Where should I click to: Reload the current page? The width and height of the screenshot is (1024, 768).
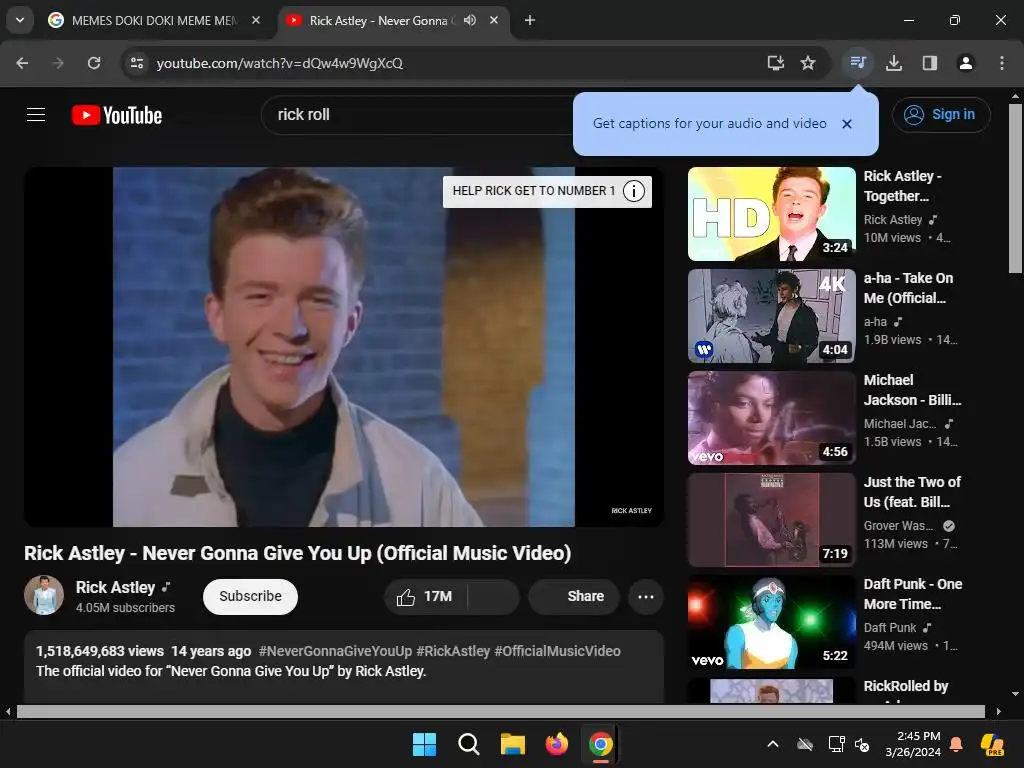(94, 63)
